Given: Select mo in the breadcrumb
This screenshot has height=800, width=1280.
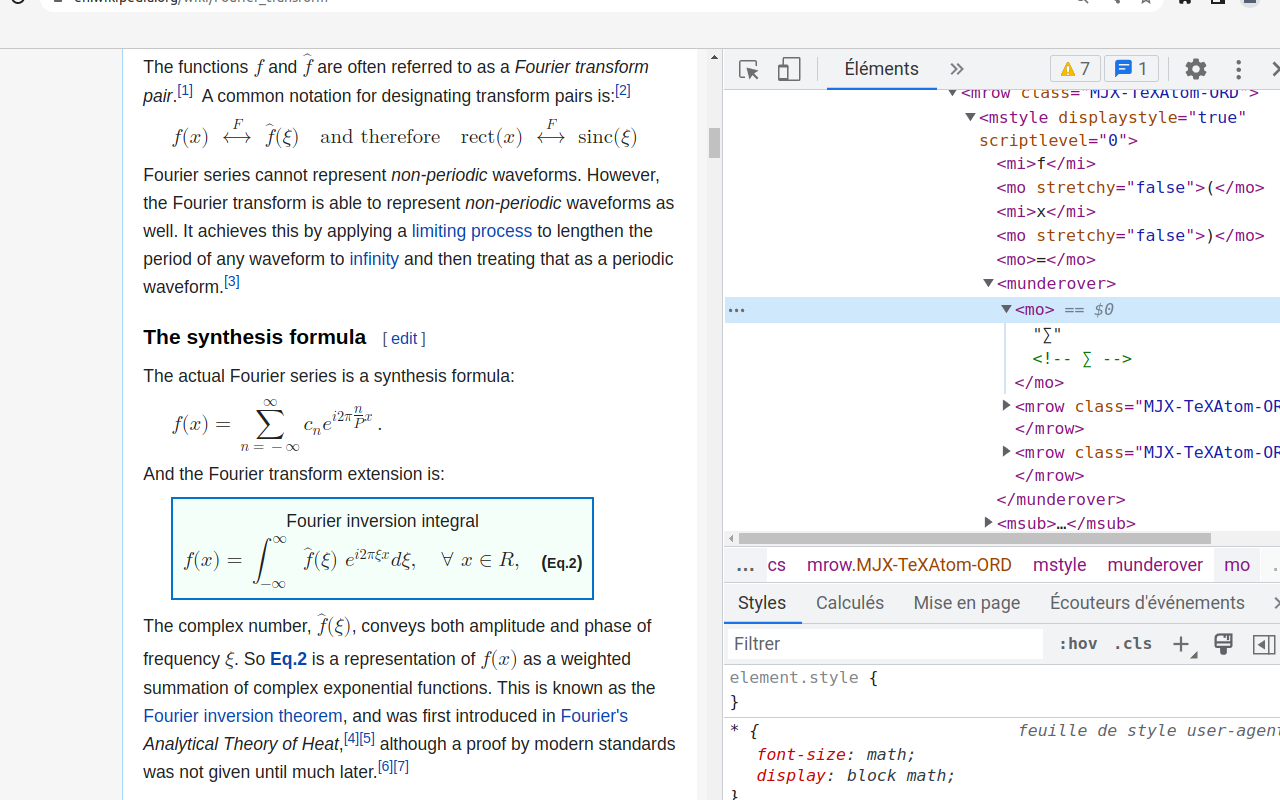Looking at the screenshot, I should (1237, 565).
